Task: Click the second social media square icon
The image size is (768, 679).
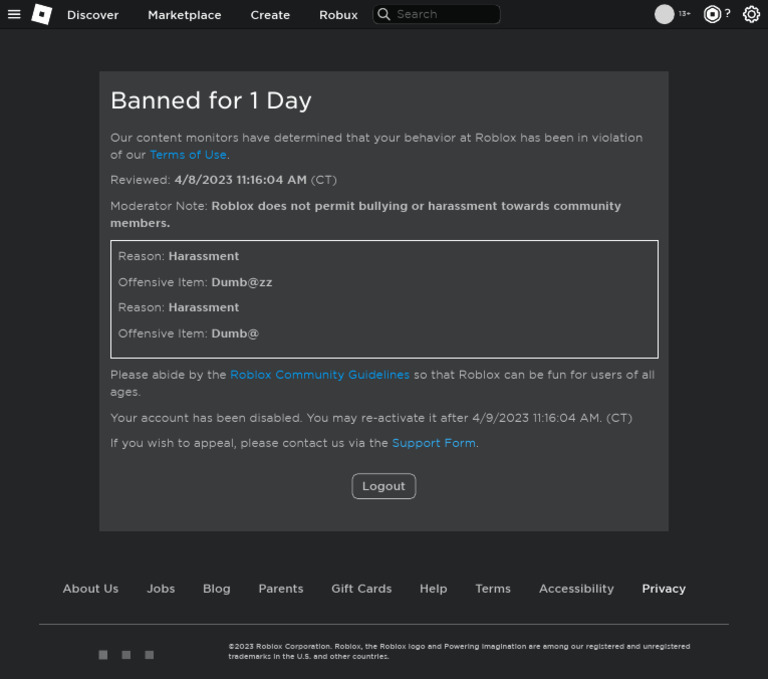Action: (126, 655)
